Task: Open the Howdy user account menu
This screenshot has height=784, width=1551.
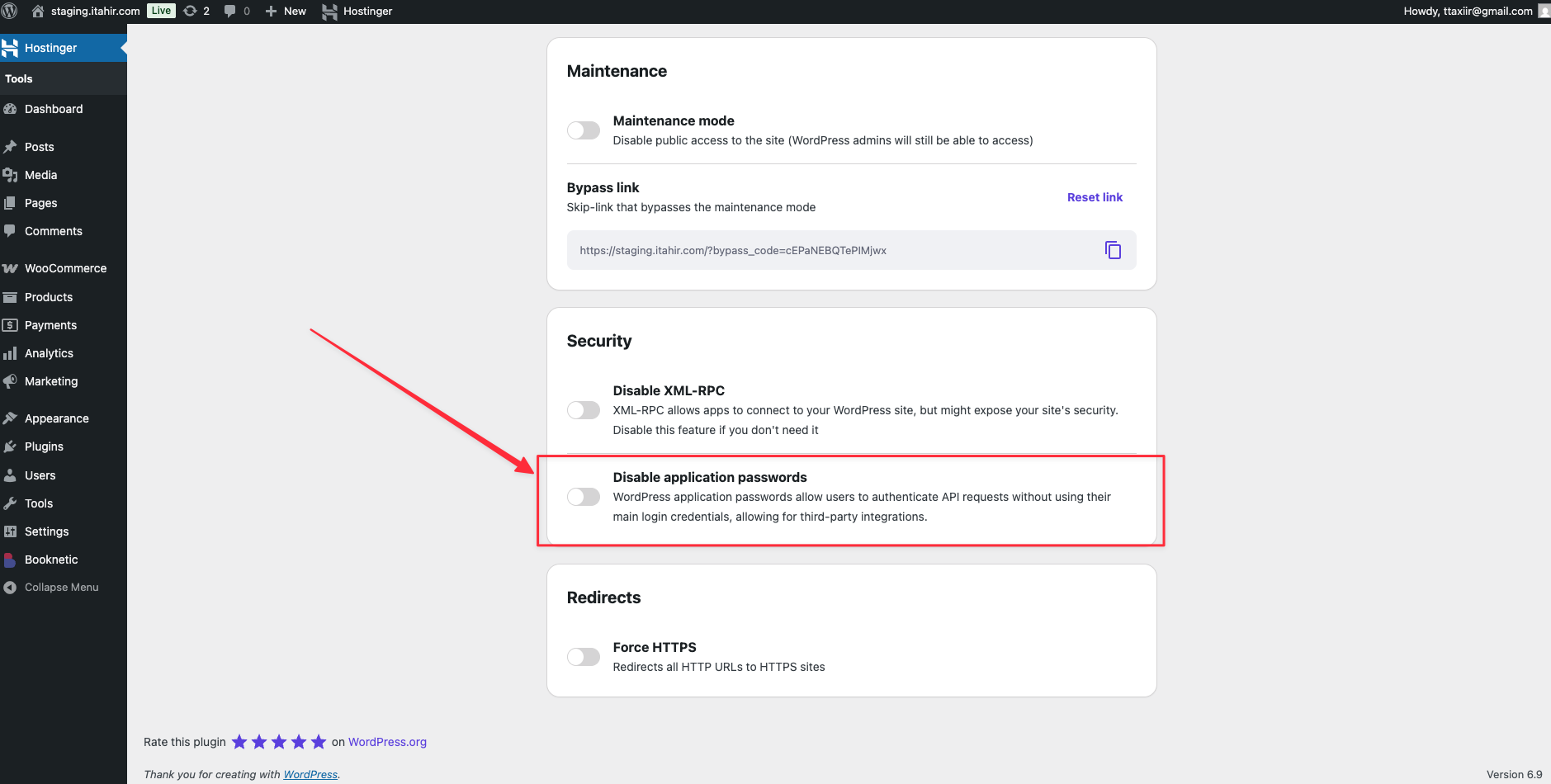Action: point(1468,11)
